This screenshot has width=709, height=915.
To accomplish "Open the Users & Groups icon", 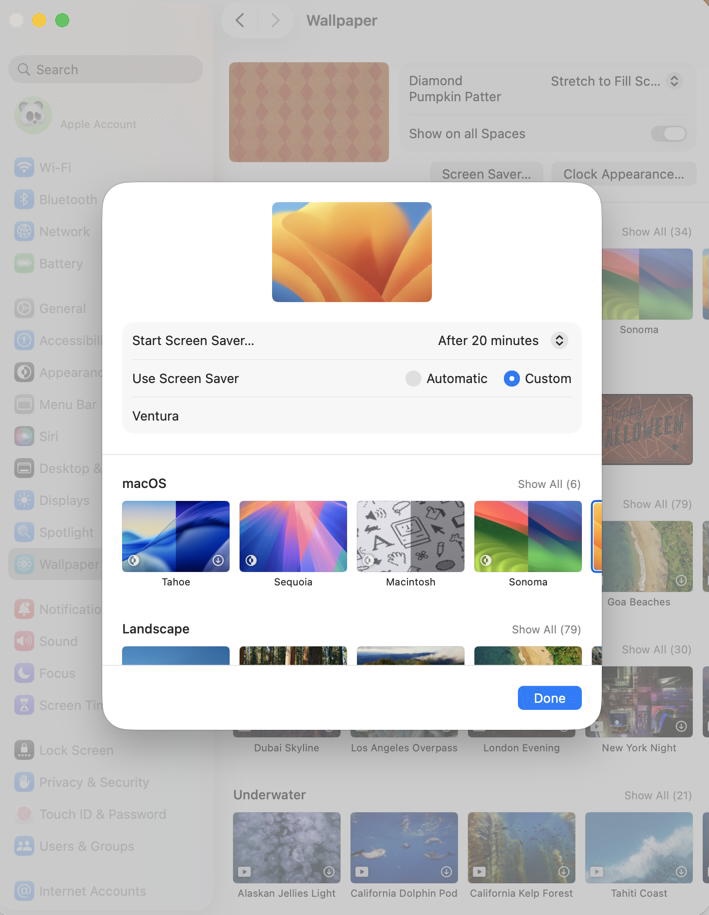I will click(x=24, y=846).
